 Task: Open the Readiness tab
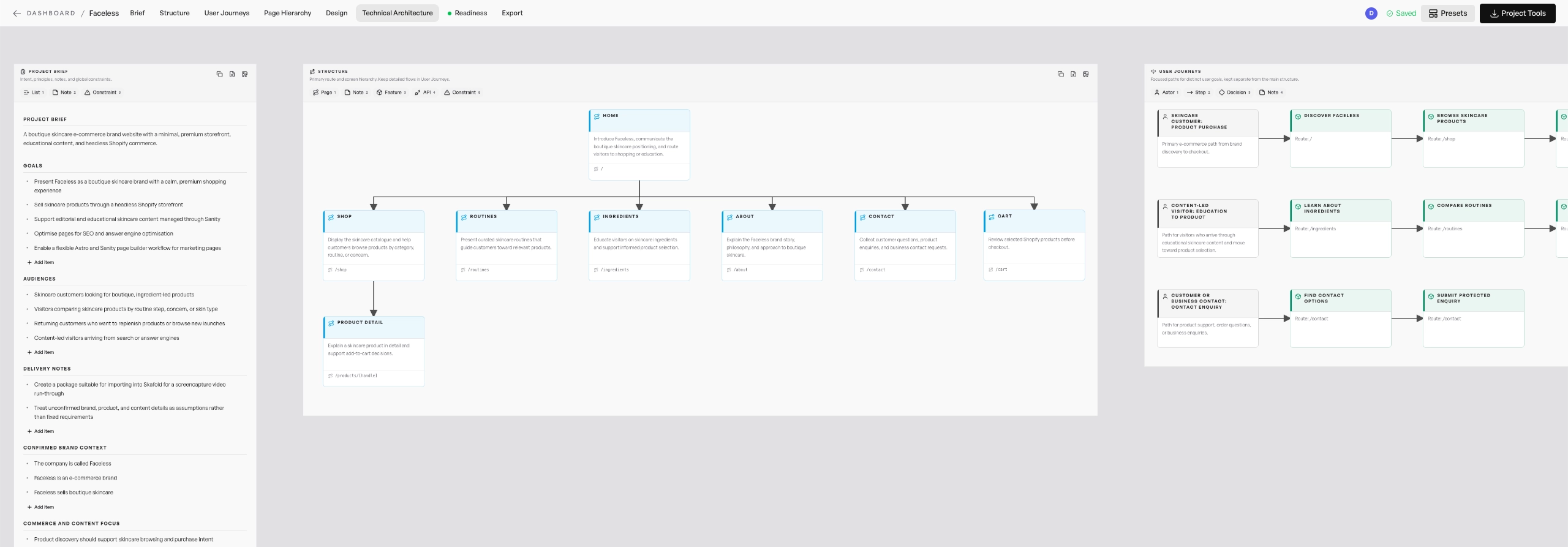click(x=467, y=13)
